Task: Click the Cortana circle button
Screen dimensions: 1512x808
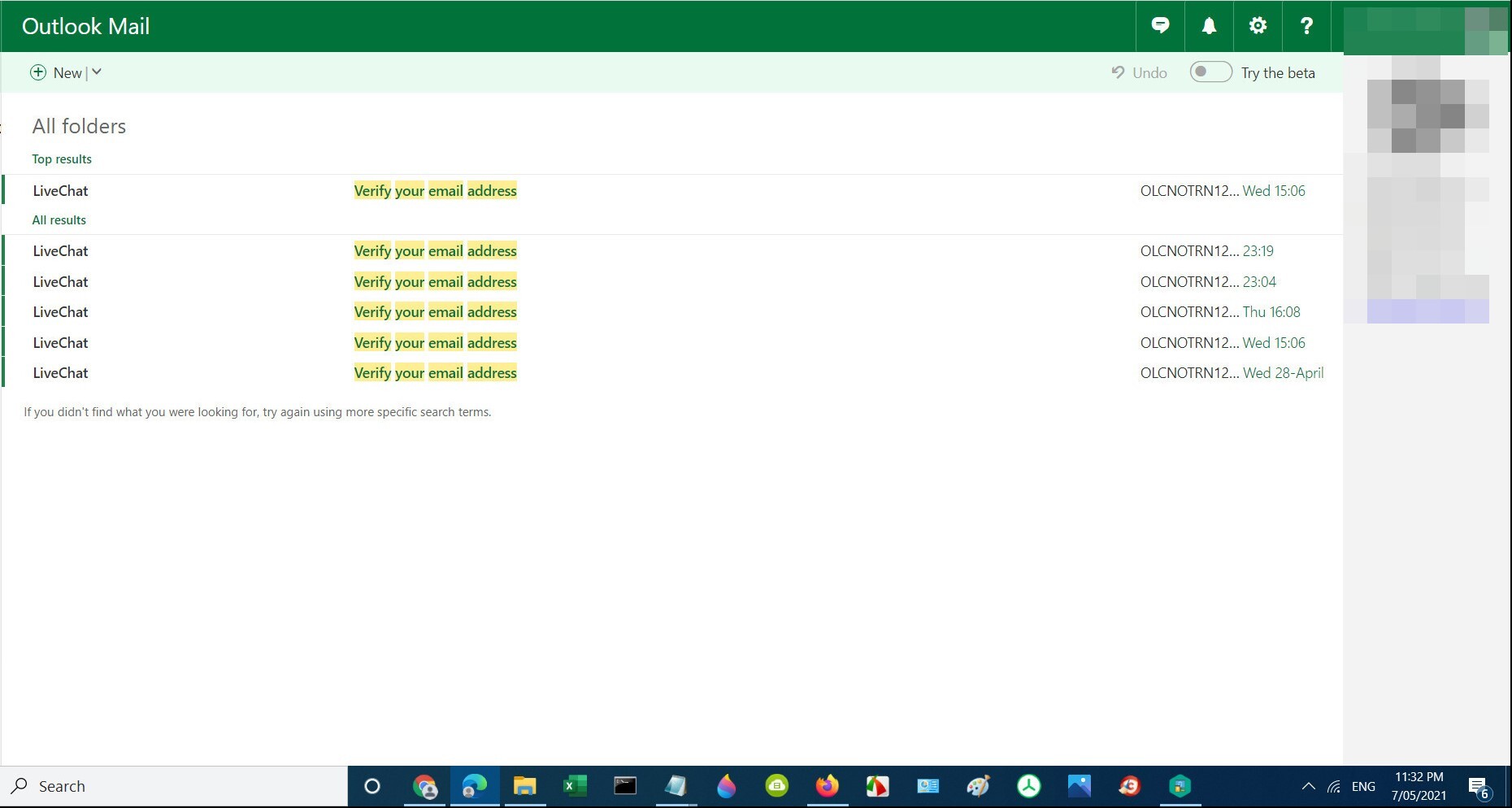Action: pyautogui.click(x=372, y=786)
